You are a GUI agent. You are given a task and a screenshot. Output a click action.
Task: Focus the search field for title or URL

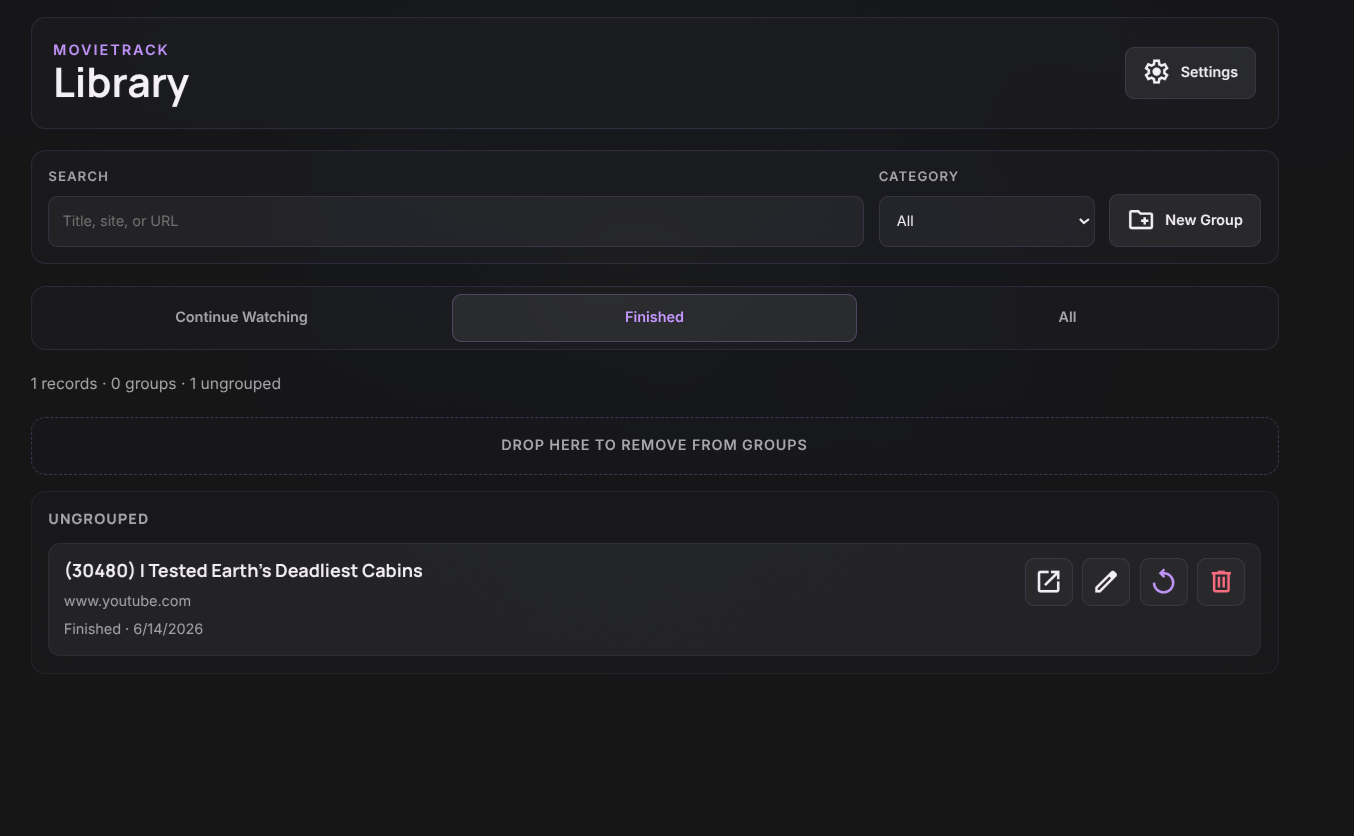pyautogui.click(x=456, y=221)
